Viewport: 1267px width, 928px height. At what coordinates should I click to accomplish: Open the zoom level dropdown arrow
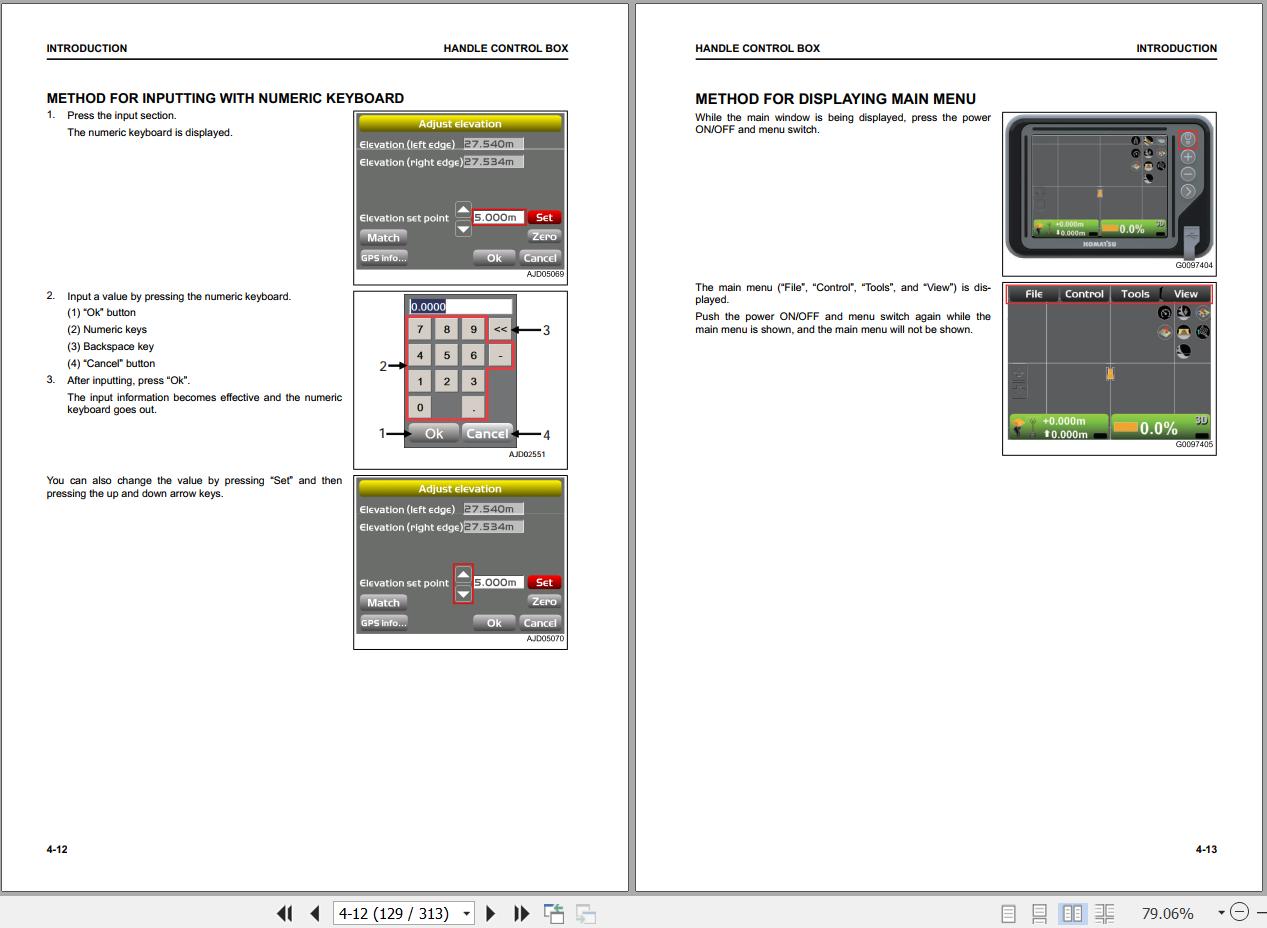(1221, 913)
